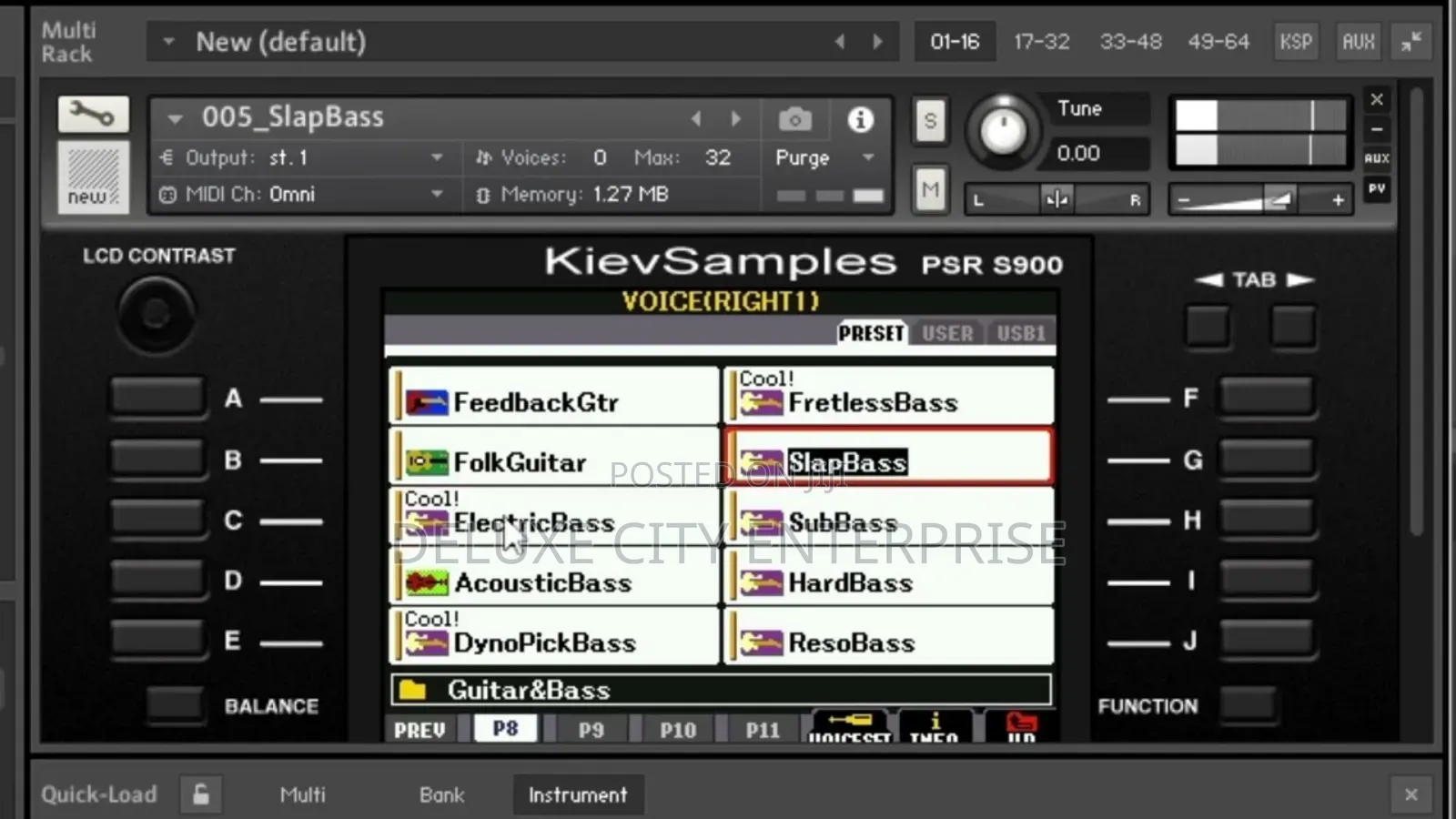
Task: Click the Max voices value 32
Action: point(717,157)
